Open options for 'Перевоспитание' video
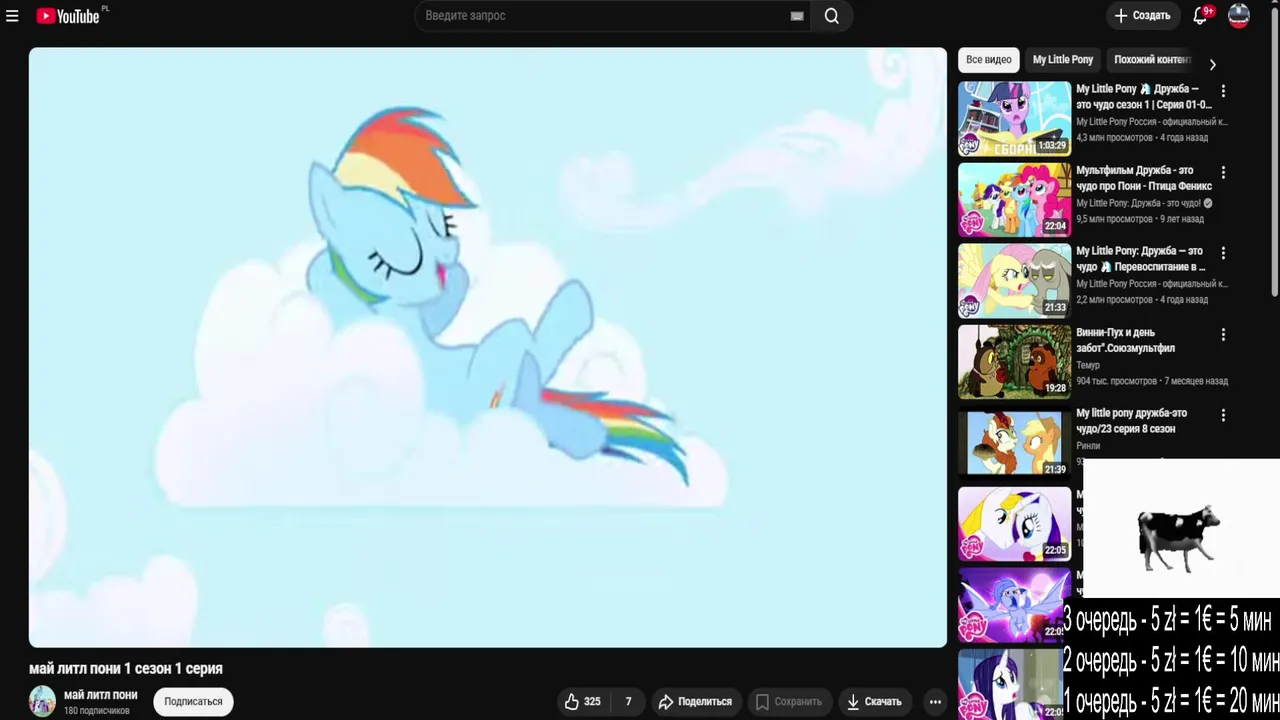The image size is (1280, 720). (x=1223, y=254)
